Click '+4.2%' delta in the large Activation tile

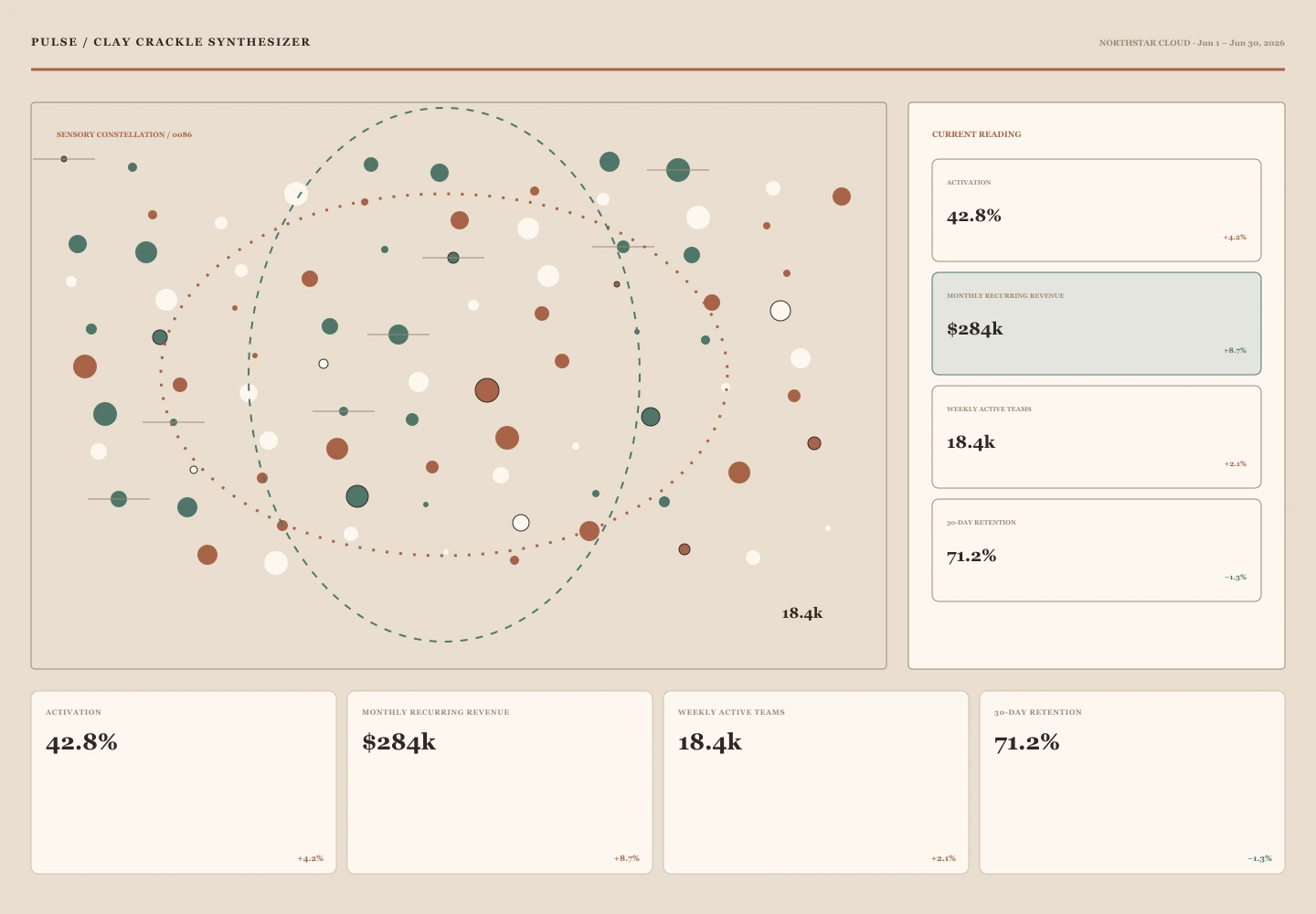(311, 858)
